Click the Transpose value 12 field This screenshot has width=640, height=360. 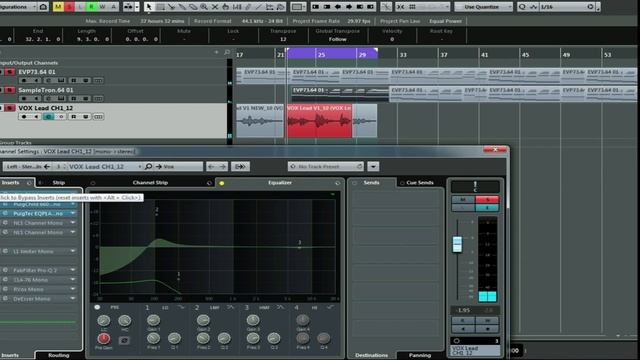click(283, 39)
